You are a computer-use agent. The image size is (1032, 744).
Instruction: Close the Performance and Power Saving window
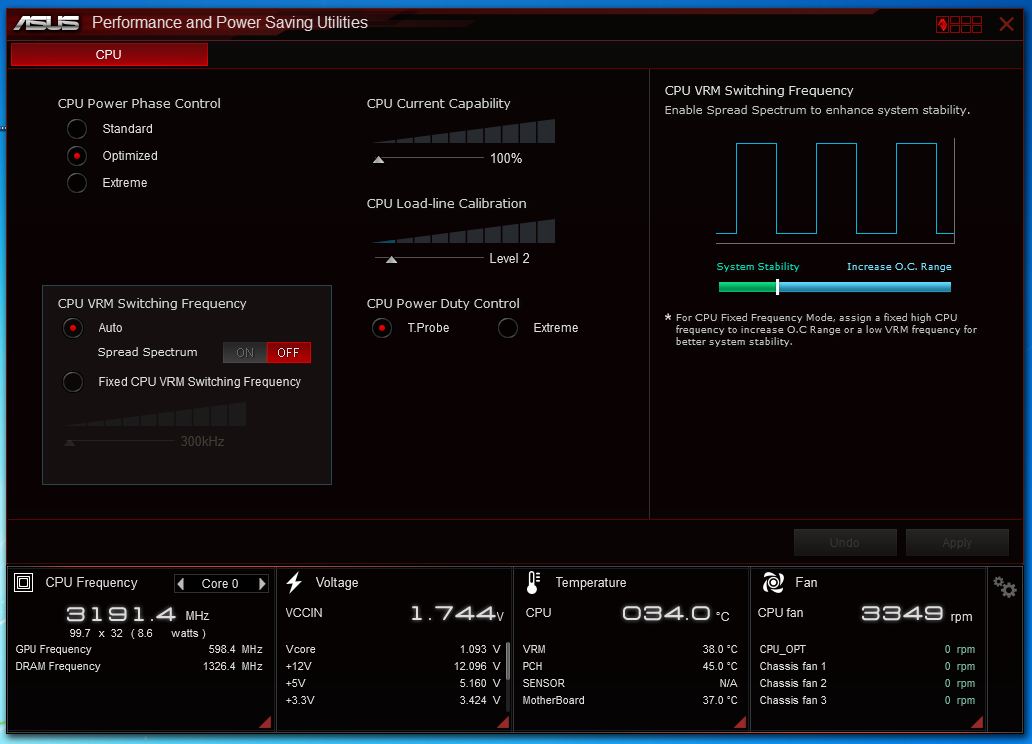pyautogui.click(x=1006, y=24)
